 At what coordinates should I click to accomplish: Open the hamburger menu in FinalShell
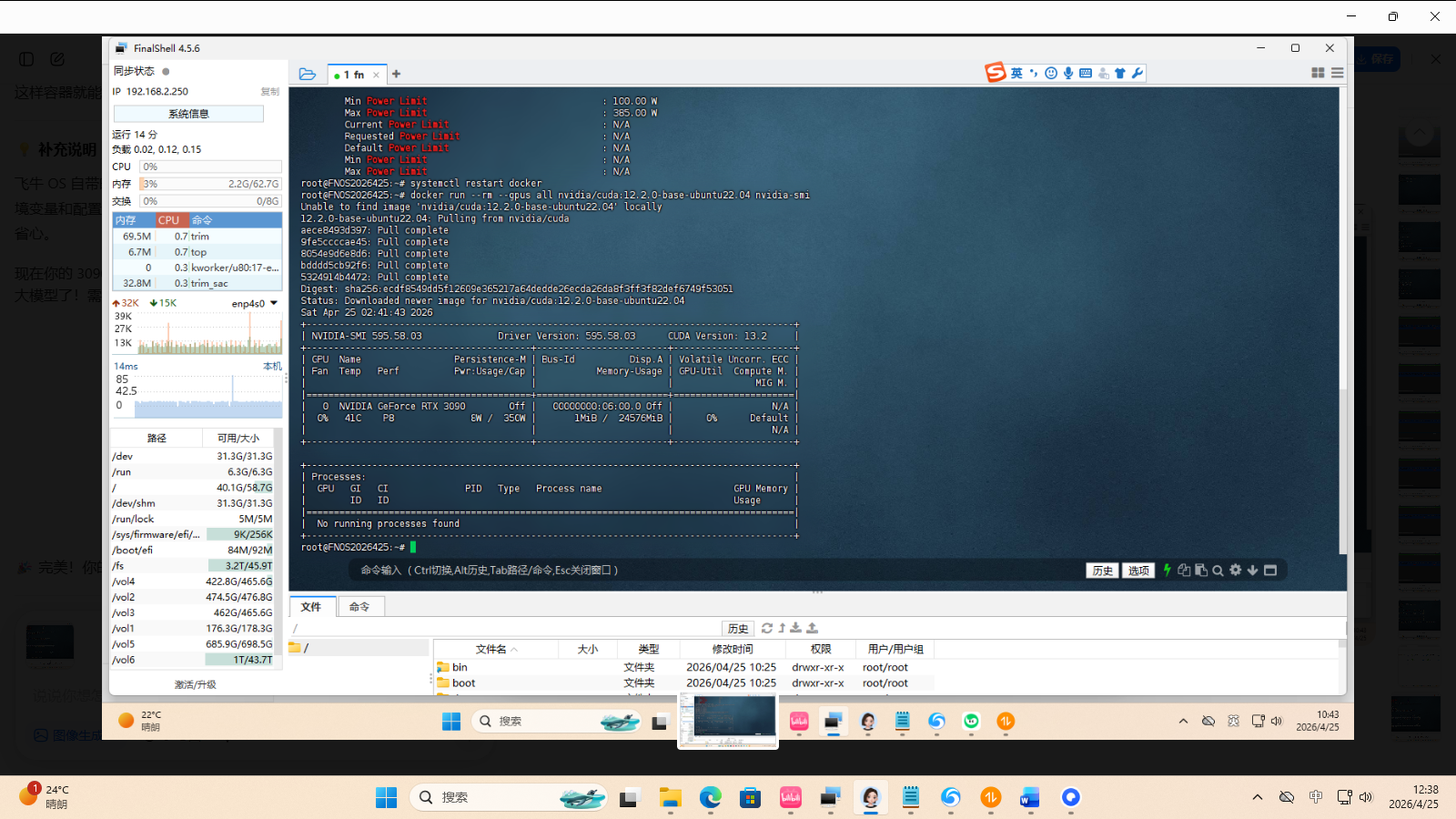tap(1337, 73)
